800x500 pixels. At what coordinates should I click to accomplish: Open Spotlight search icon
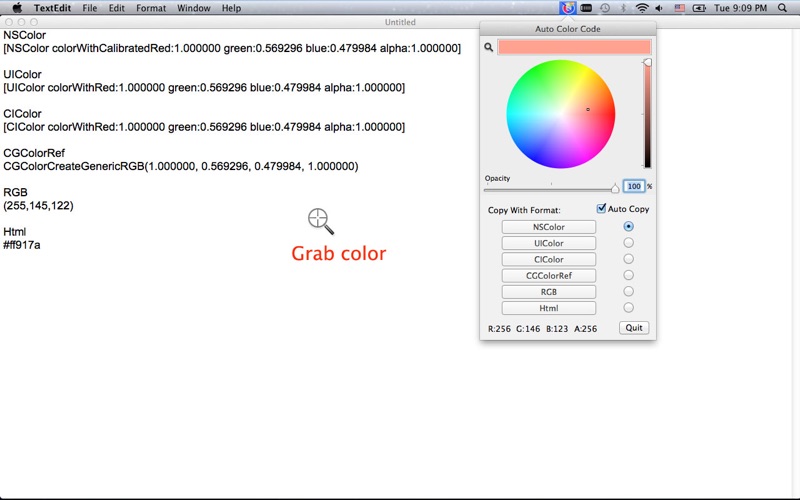pos(782,8)
